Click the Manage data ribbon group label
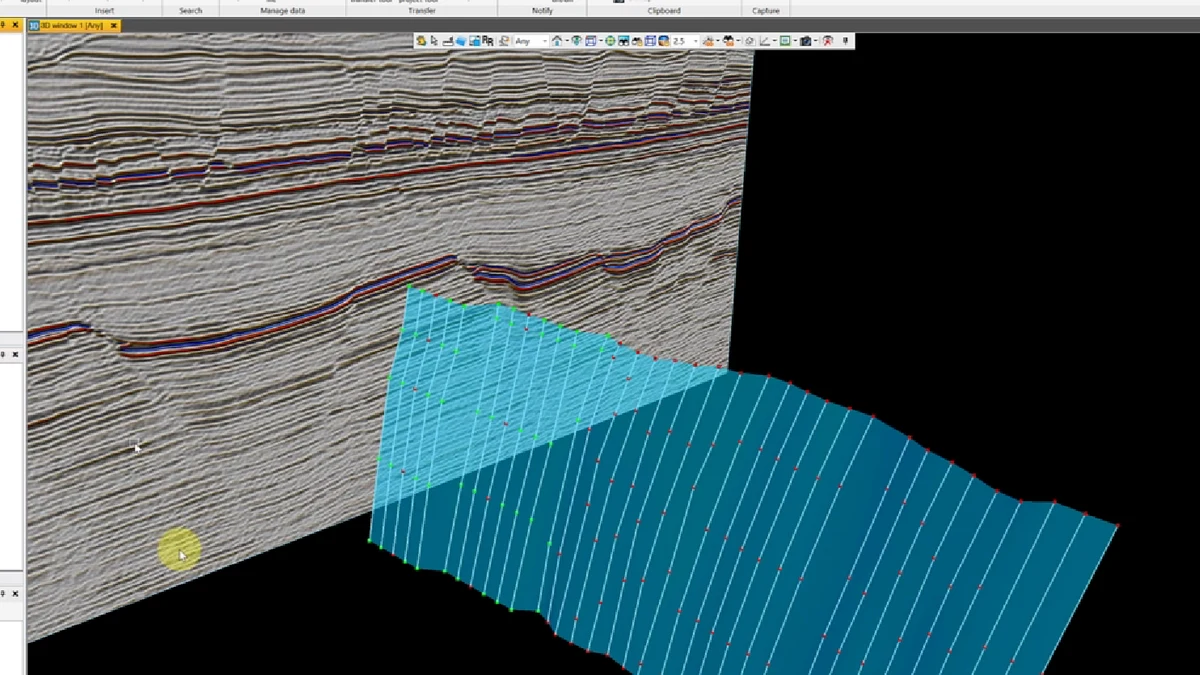This screenshot has width=1200, height=675. click(282, 10)
